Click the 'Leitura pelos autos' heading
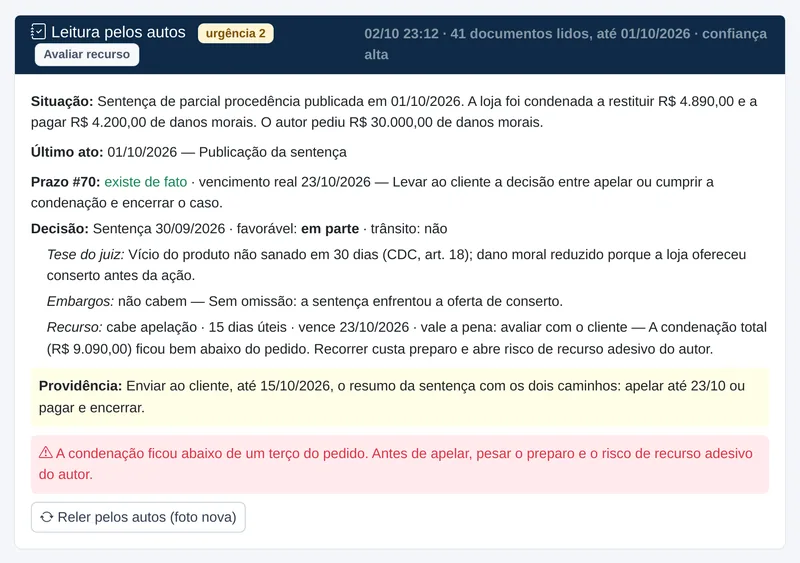Viewport: 800px width, 563px height. [x=118, y=32]
